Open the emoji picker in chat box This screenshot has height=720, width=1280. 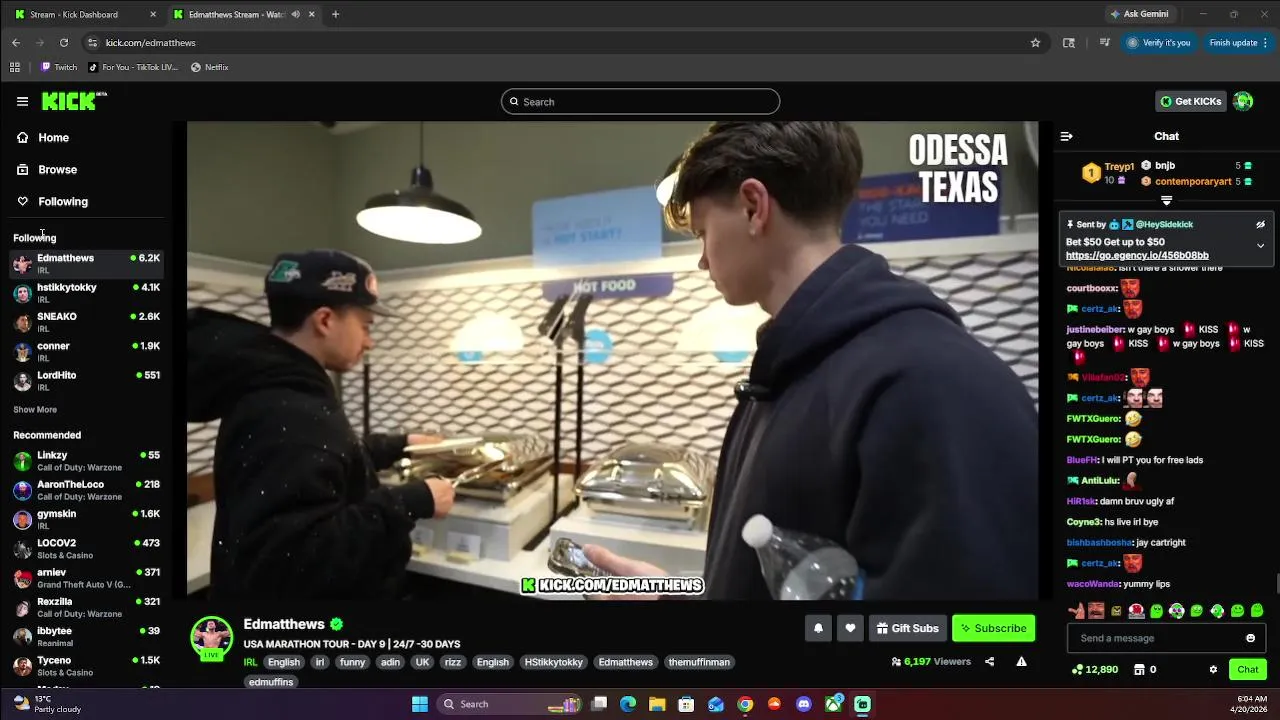click(1250, 638)
